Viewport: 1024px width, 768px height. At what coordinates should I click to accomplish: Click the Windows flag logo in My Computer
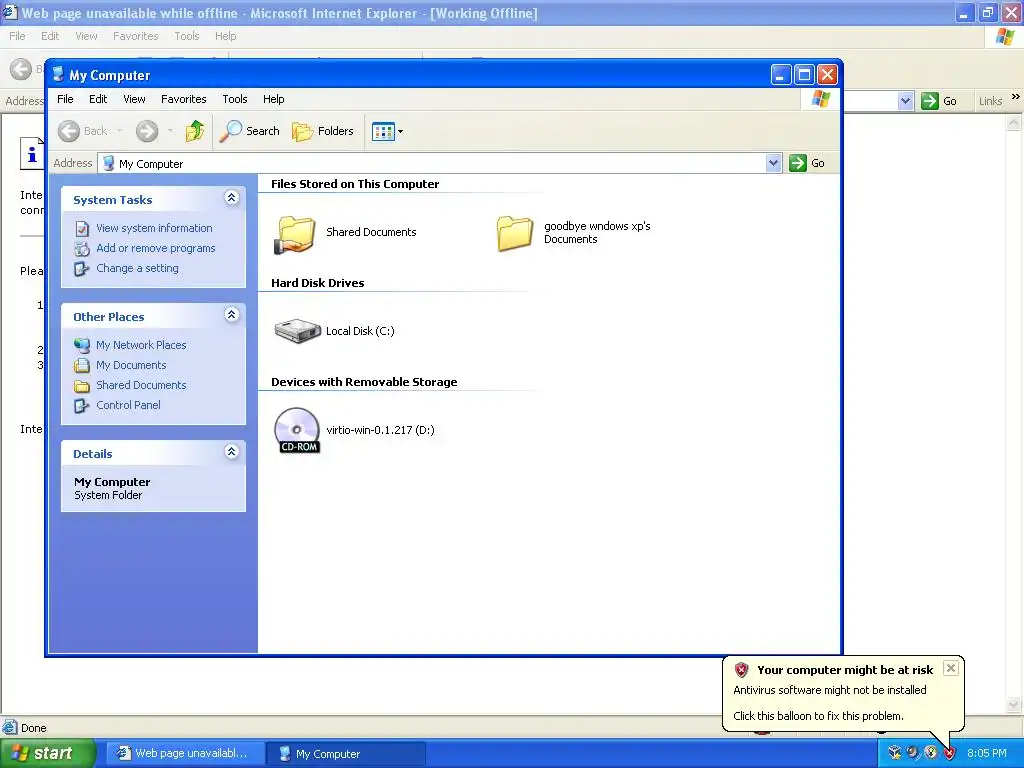820,99
